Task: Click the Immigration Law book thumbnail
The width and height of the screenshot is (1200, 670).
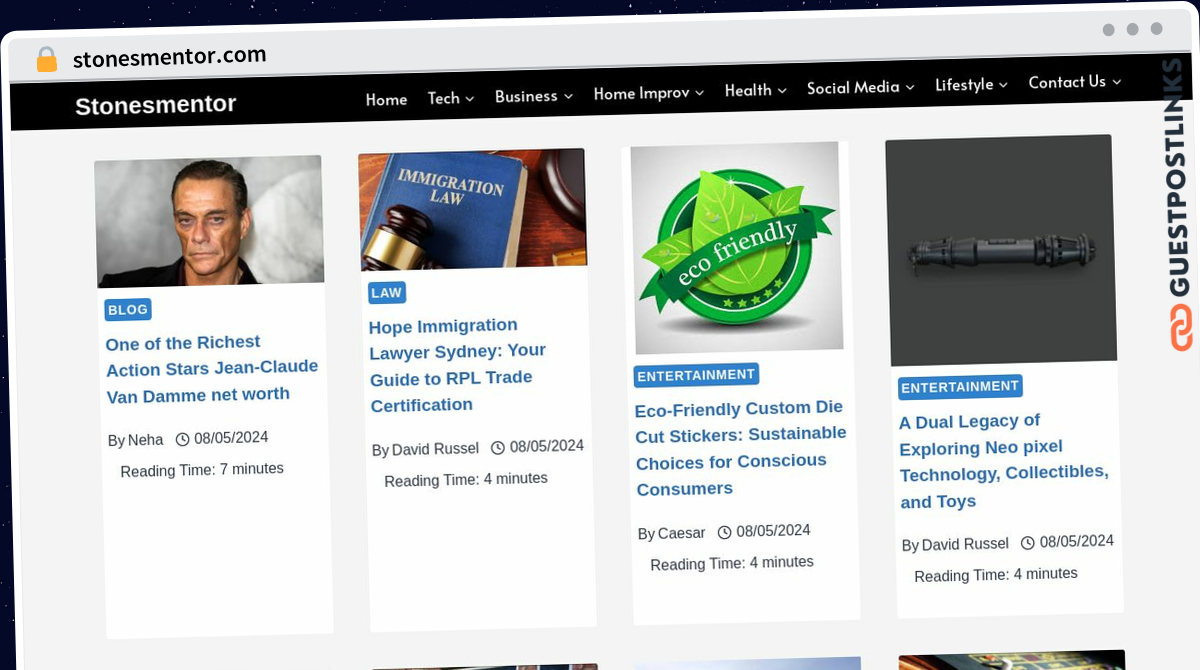Action: (473, 209)
